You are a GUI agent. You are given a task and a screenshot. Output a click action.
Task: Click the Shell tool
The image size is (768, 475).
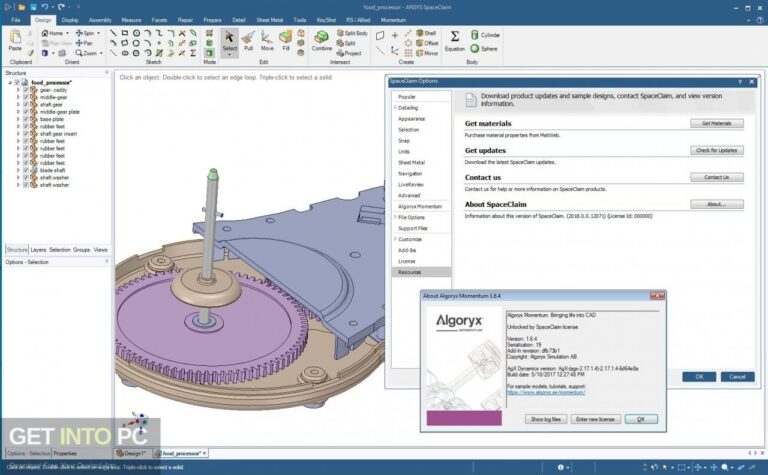click(x=426, y=33)
